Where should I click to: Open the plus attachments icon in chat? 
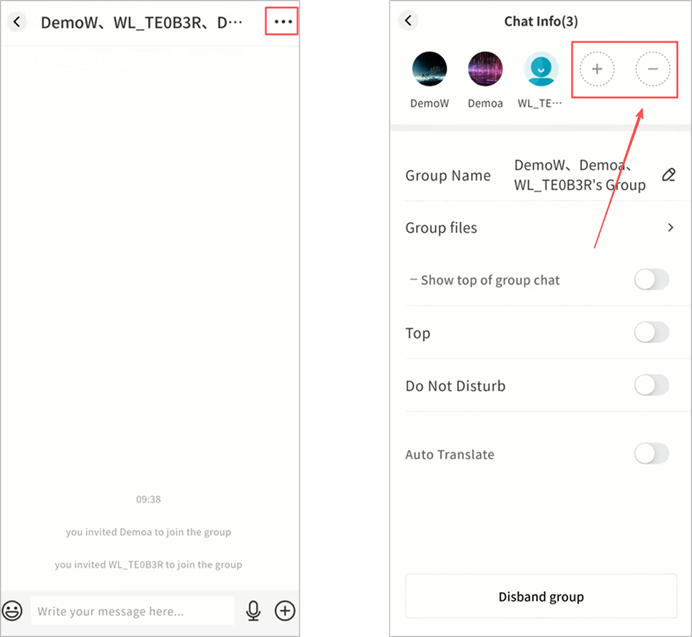tap(285, 610)
